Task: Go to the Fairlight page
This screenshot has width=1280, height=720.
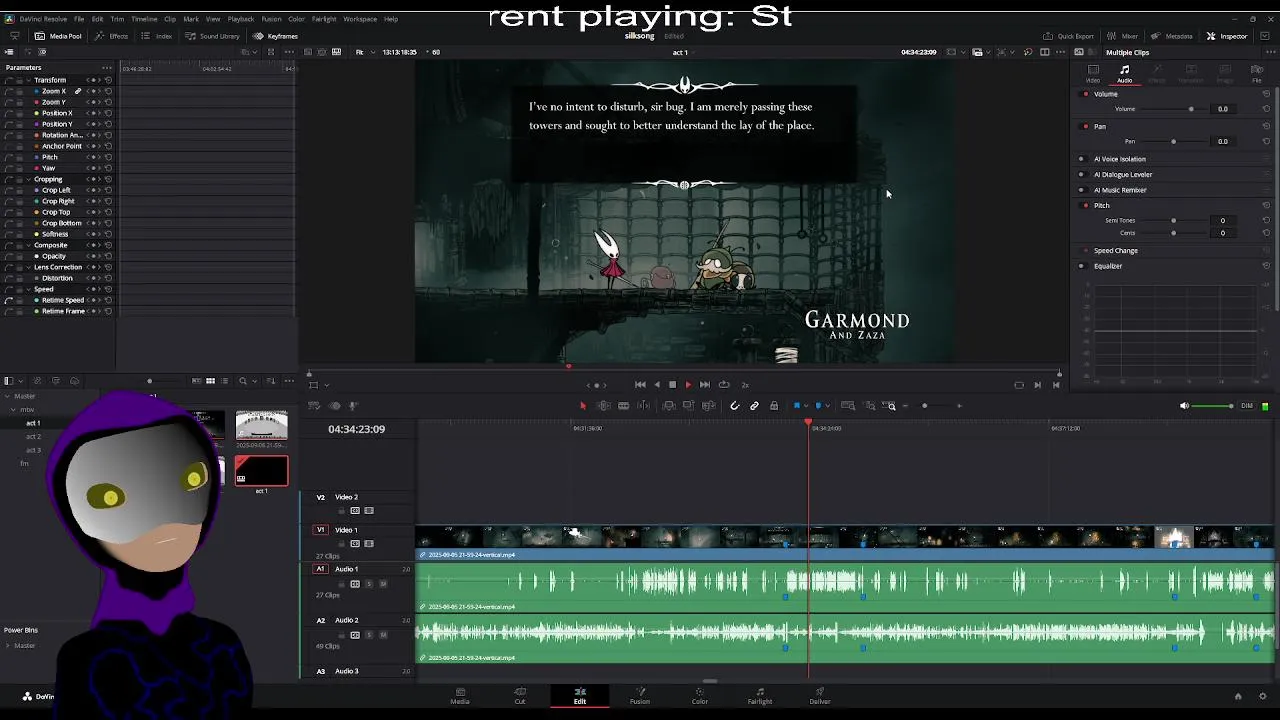Action: pyautogui.click(x=760, y=695)
